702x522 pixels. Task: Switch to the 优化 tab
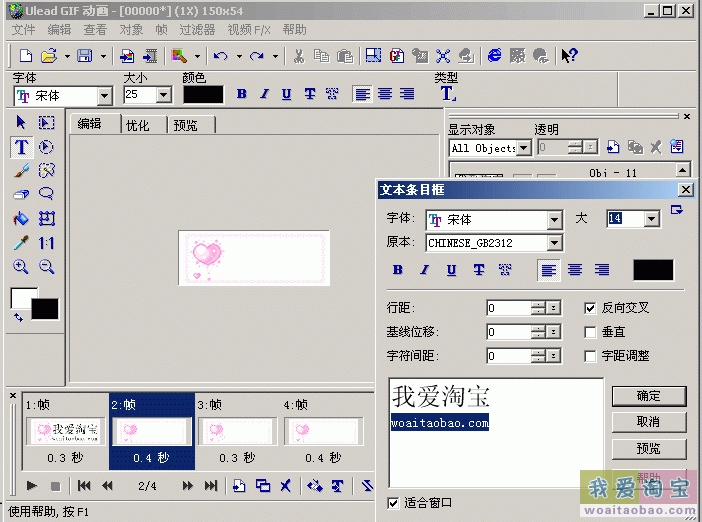(137, 125)
